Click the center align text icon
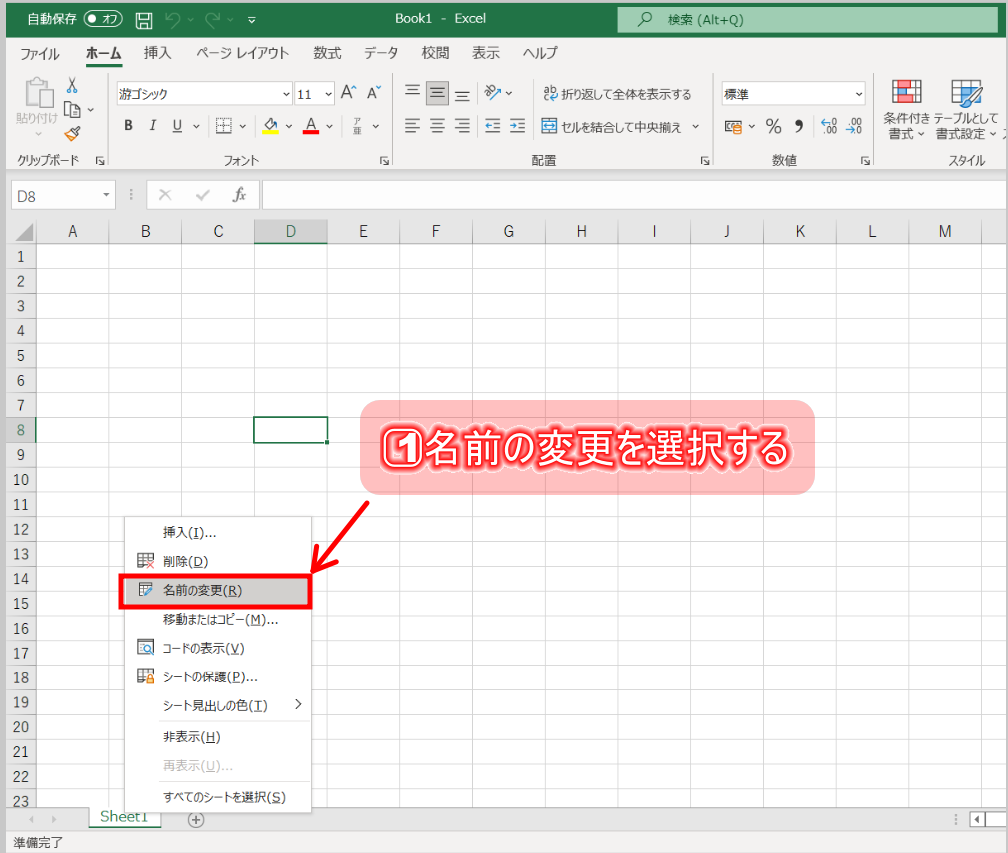Image resolution: width=1008 pixels, height=853 pixels. coord(437,126)
